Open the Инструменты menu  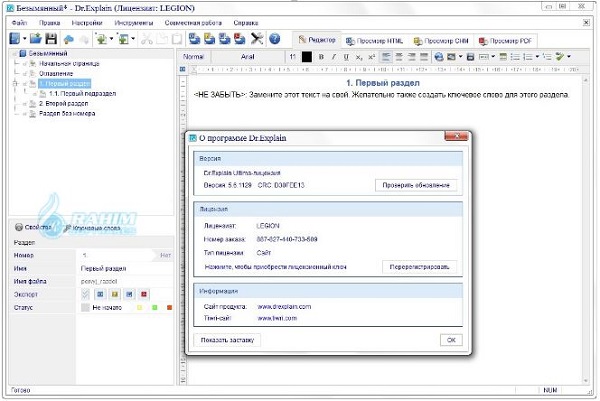click(x=134, y=23)
